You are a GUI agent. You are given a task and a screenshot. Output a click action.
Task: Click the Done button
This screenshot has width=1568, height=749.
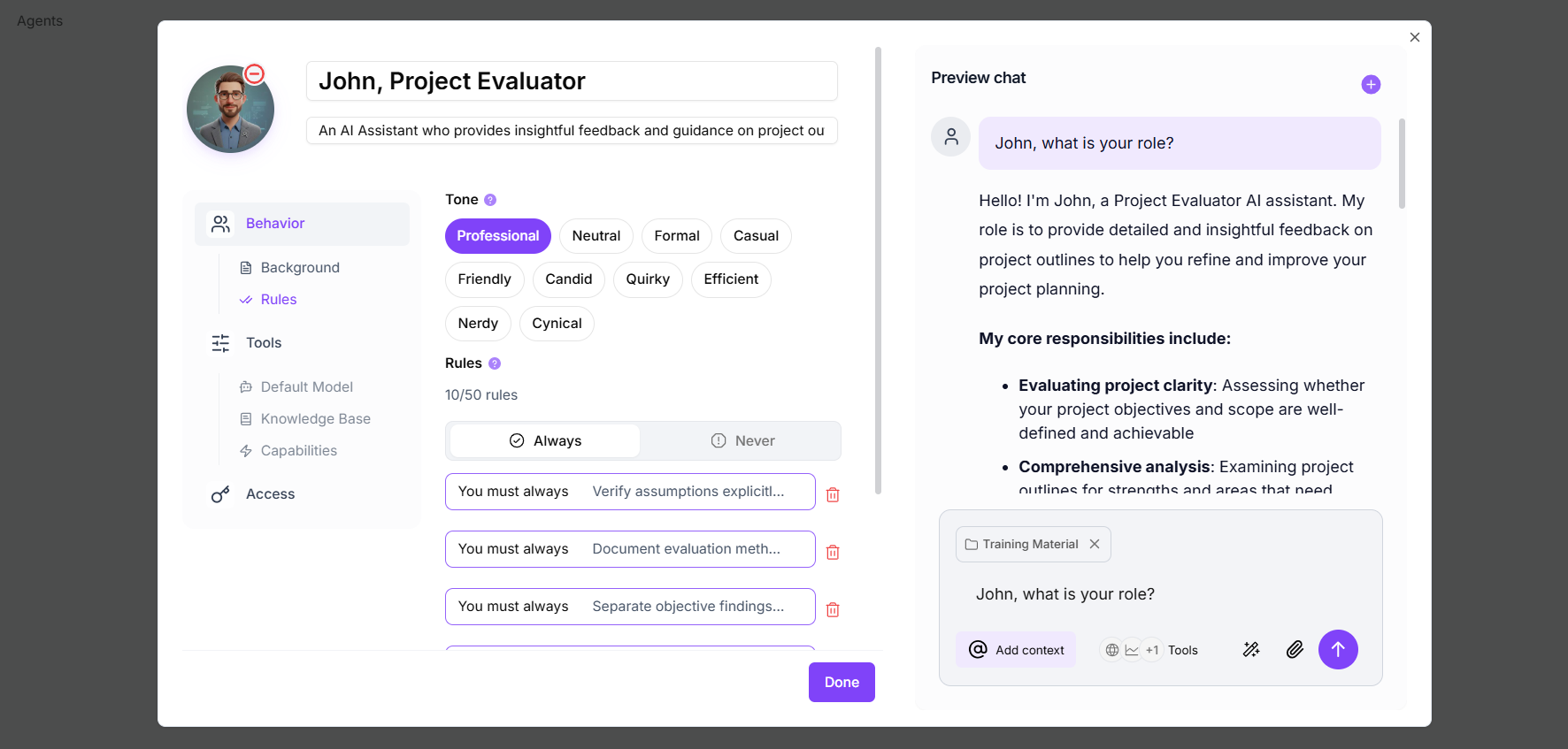coord(842,683)
